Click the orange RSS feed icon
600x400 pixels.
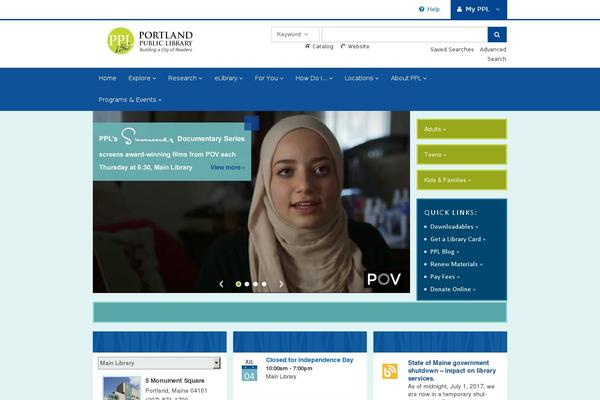(390, 371)
